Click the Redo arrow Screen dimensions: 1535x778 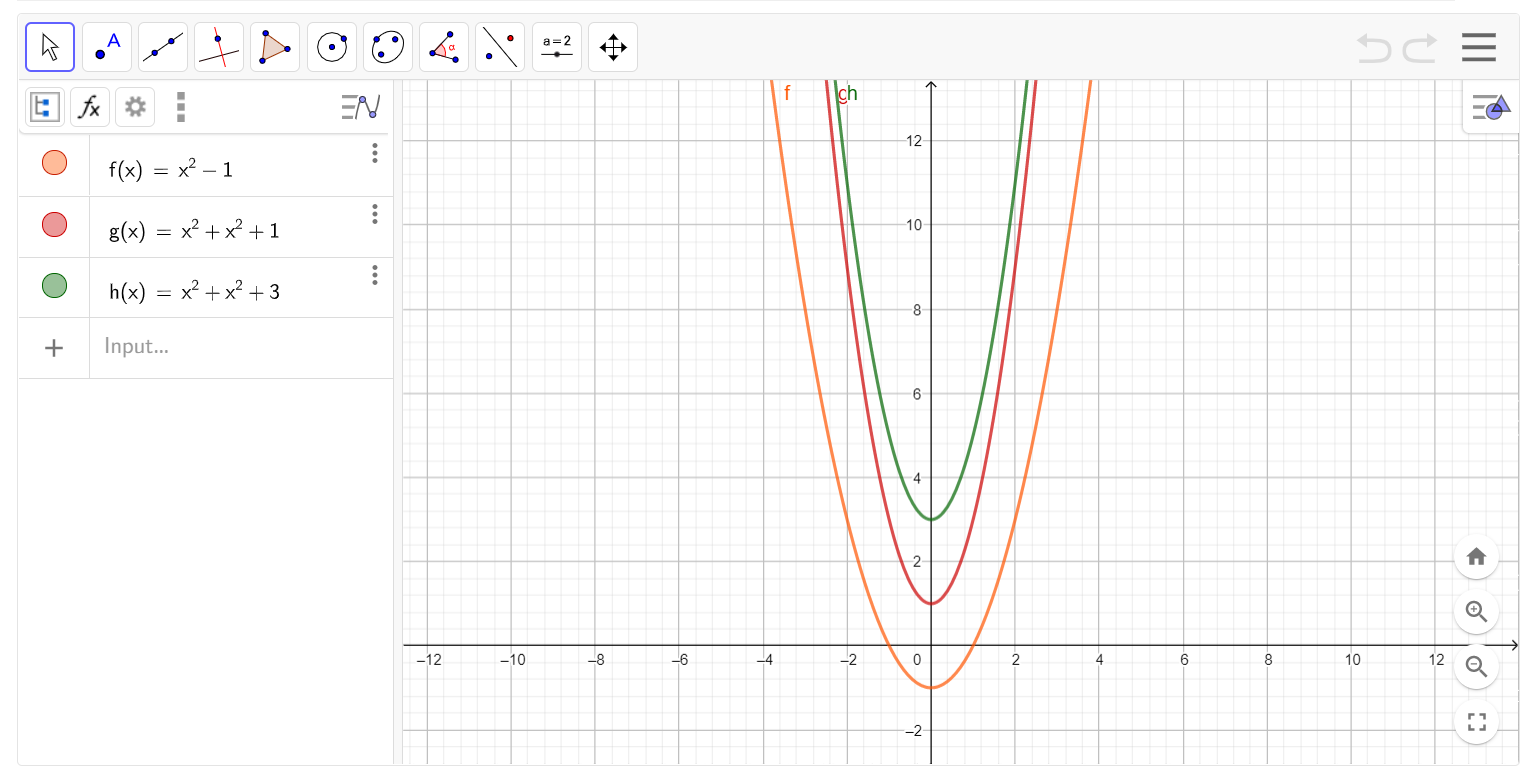point(1420,47)
